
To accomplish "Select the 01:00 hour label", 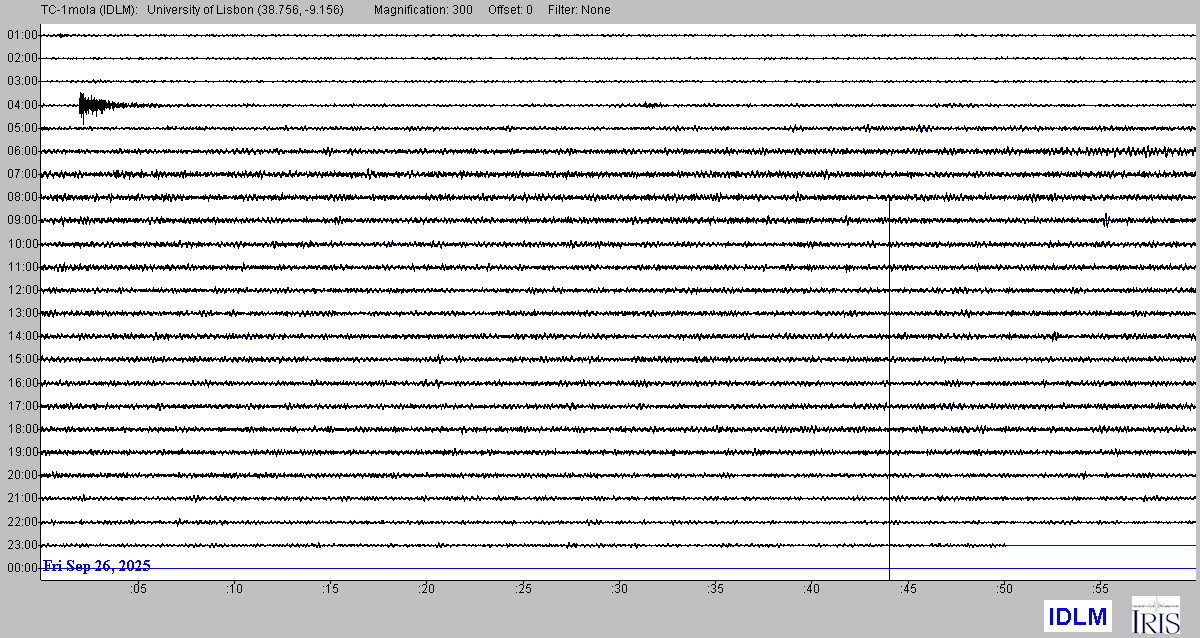I will coord(22,35).
